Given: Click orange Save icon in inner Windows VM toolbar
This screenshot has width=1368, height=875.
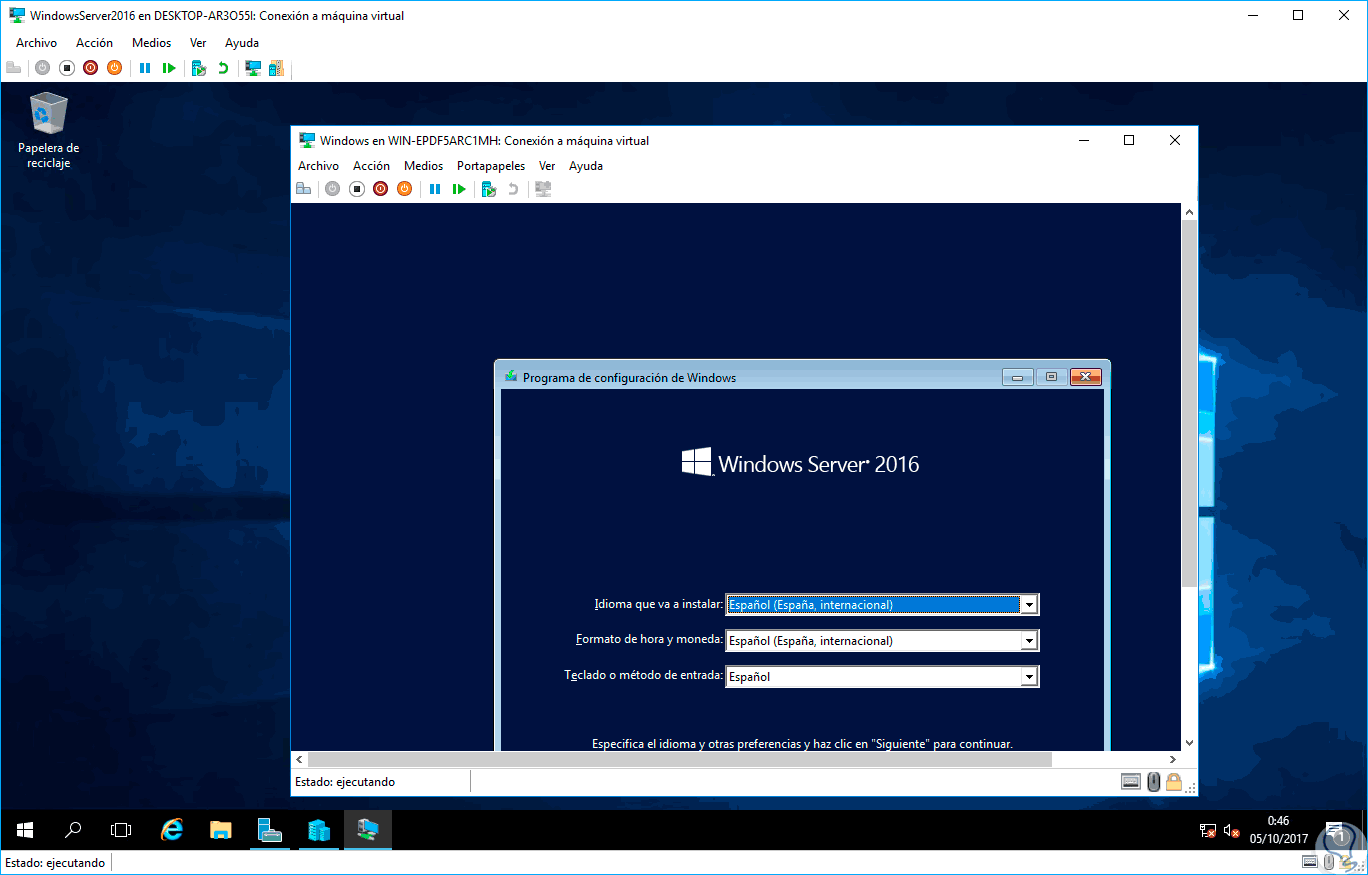Looking at the screenshot, I should (x=404, y=189).
